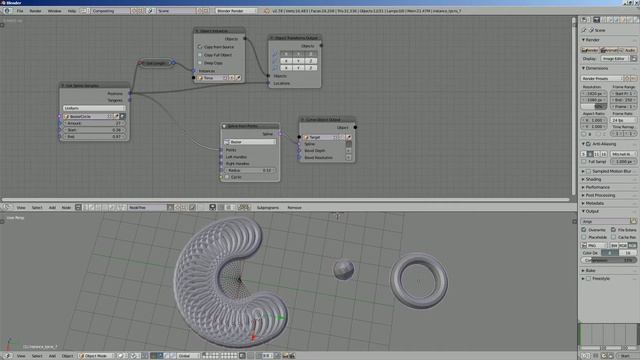The width and height of the screenshot is (640, 360).
Task: Open the Render Presets dropdown
Action: click(x=602, y=78)
